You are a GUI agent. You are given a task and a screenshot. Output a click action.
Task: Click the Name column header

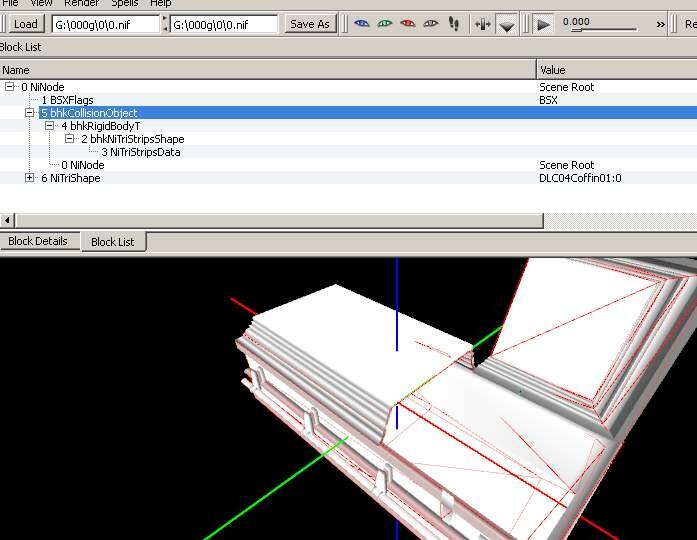click(268, 70)
